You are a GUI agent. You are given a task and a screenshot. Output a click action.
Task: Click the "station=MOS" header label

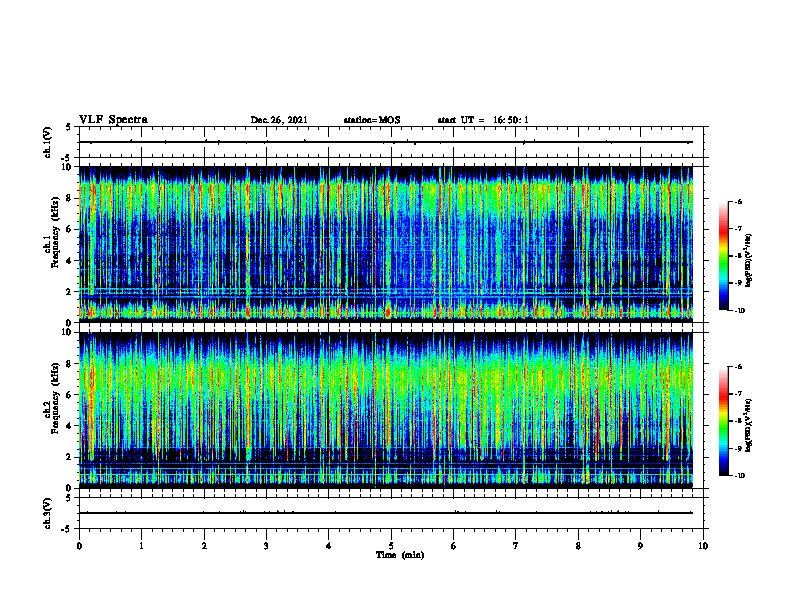pos(372,120)
